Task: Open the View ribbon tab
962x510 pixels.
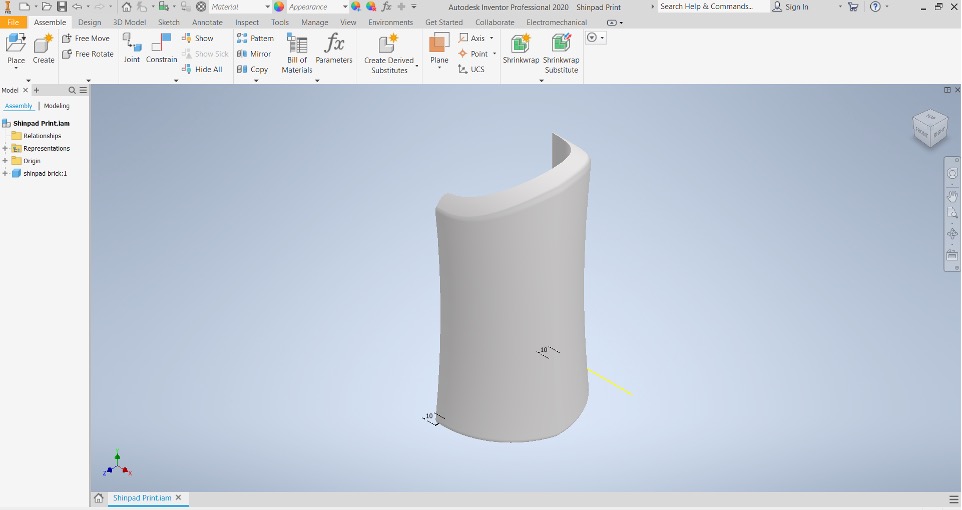Action: [348, 22]
